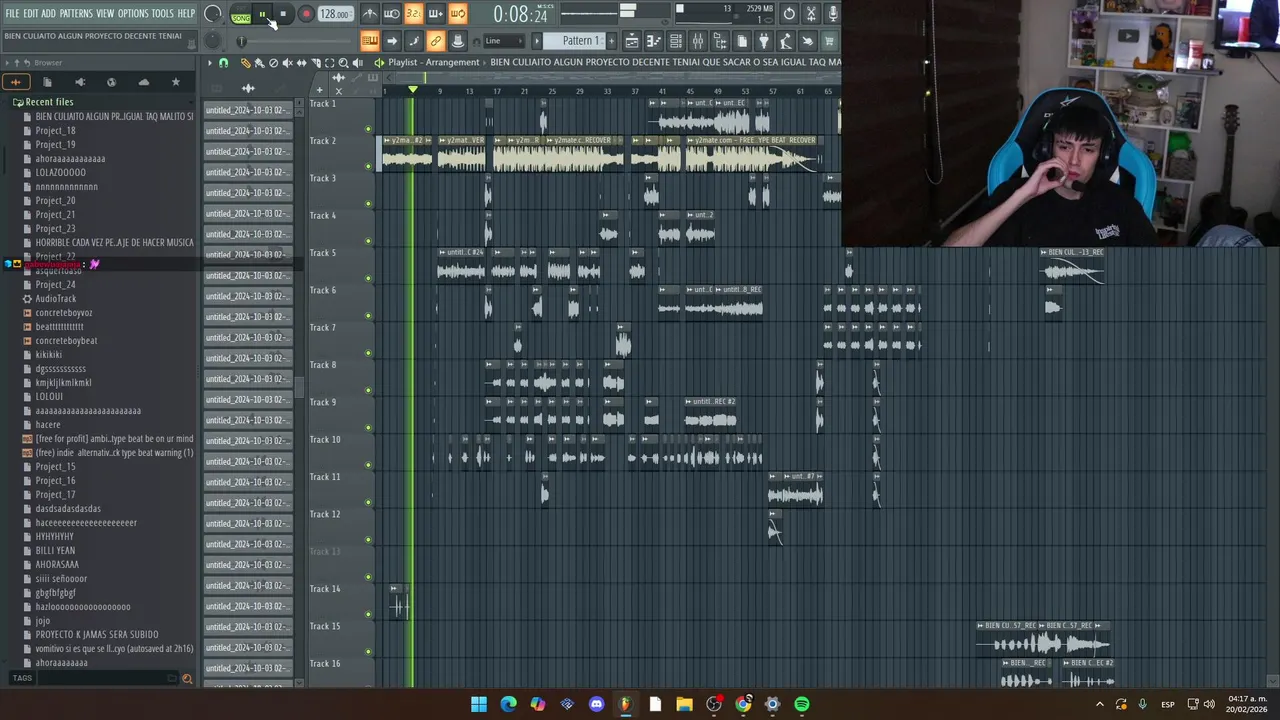Image resolution: width=1280 pixels, height=720 pixels.
Task: Pause playback with the transport pause button
Action: pos(262,14)
